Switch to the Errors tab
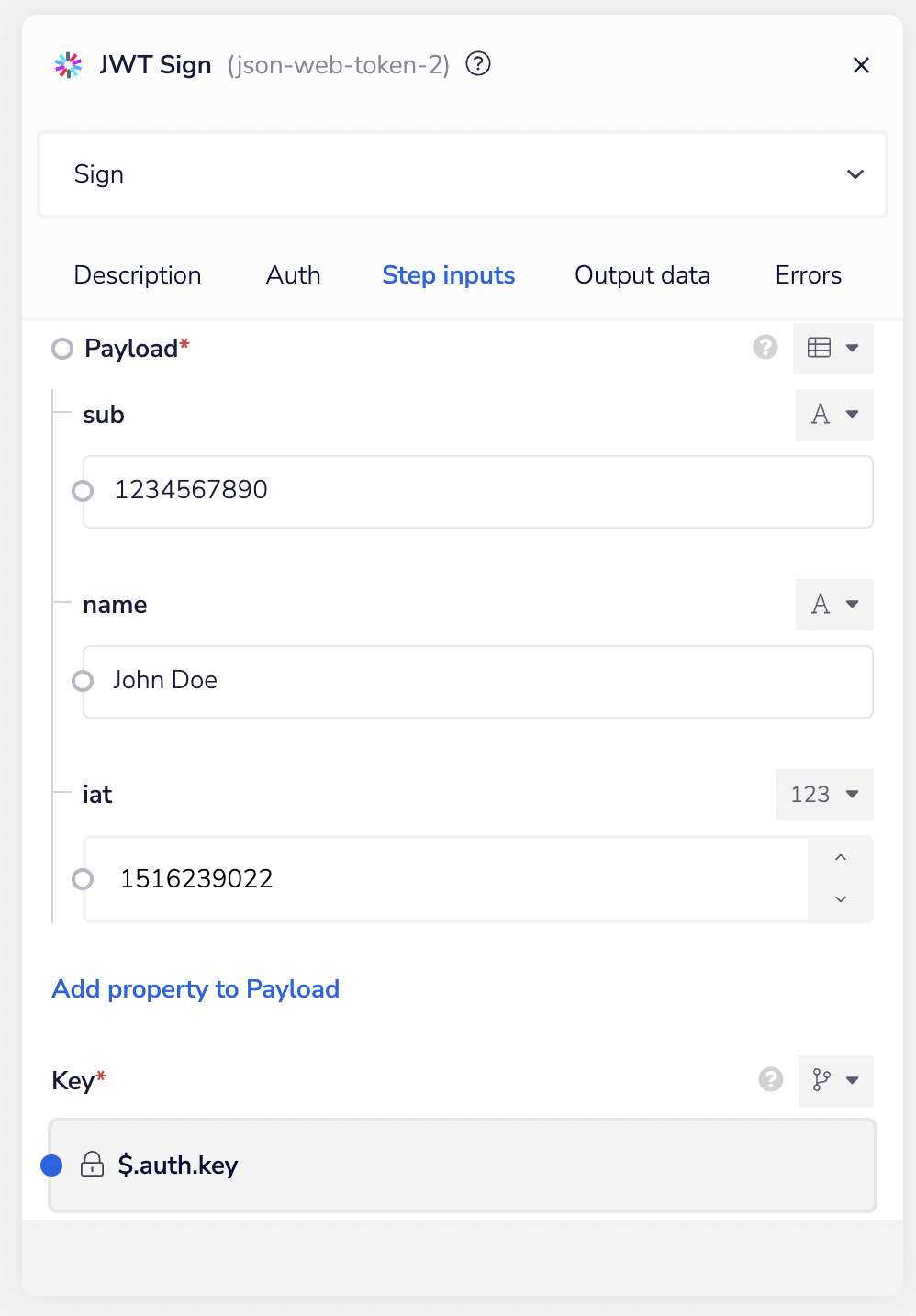The height and width of the screenshot is (1316, 916). coord(808,274)
